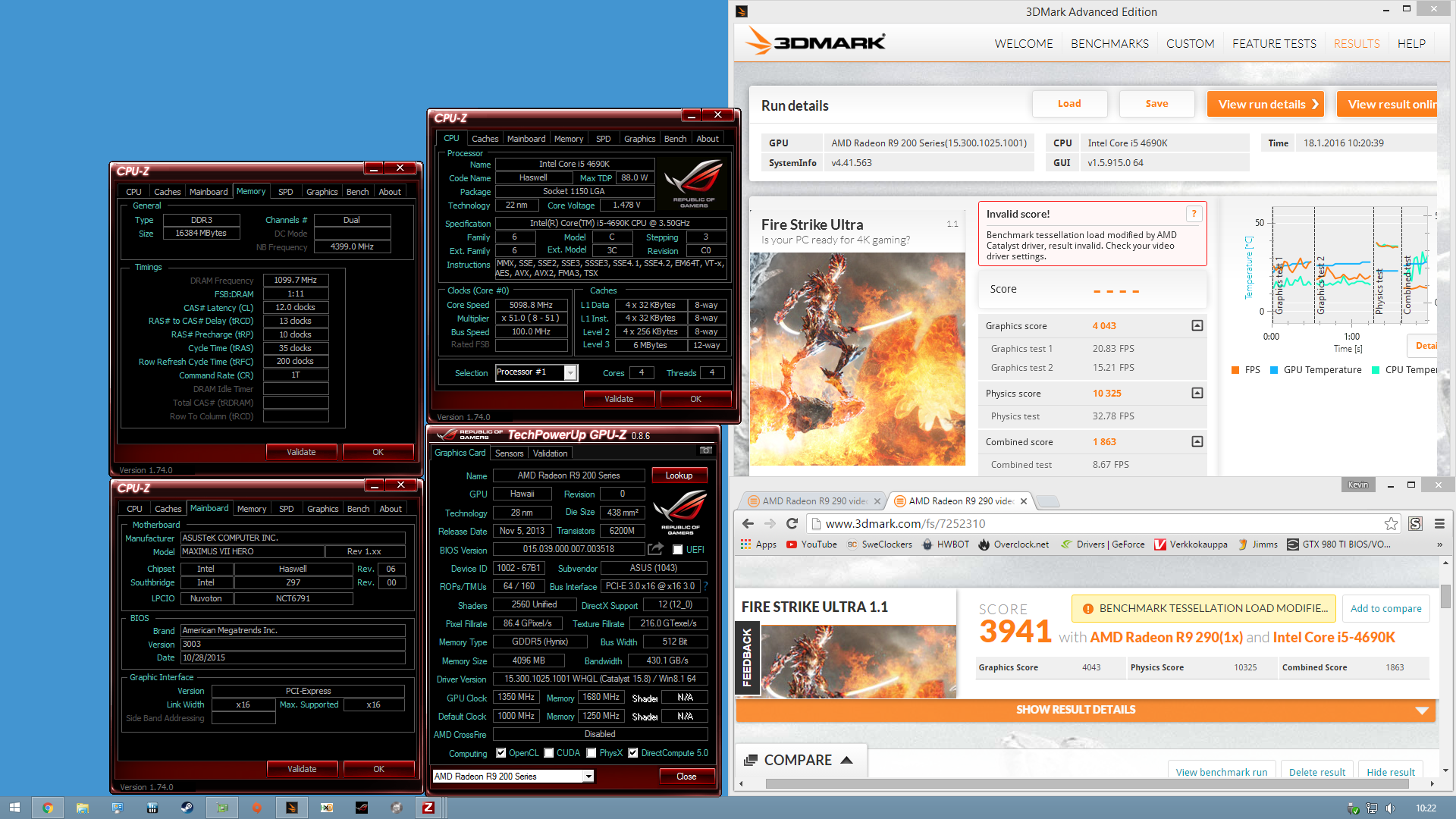Click the Lookup button in GPU-Z
1456x819 pixels.
(x=679, y=475)
